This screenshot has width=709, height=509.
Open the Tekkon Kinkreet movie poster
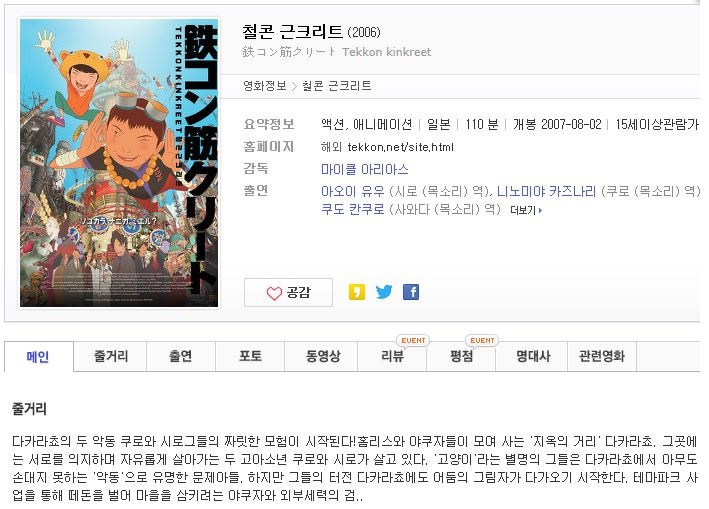click(x=119, y=163)
